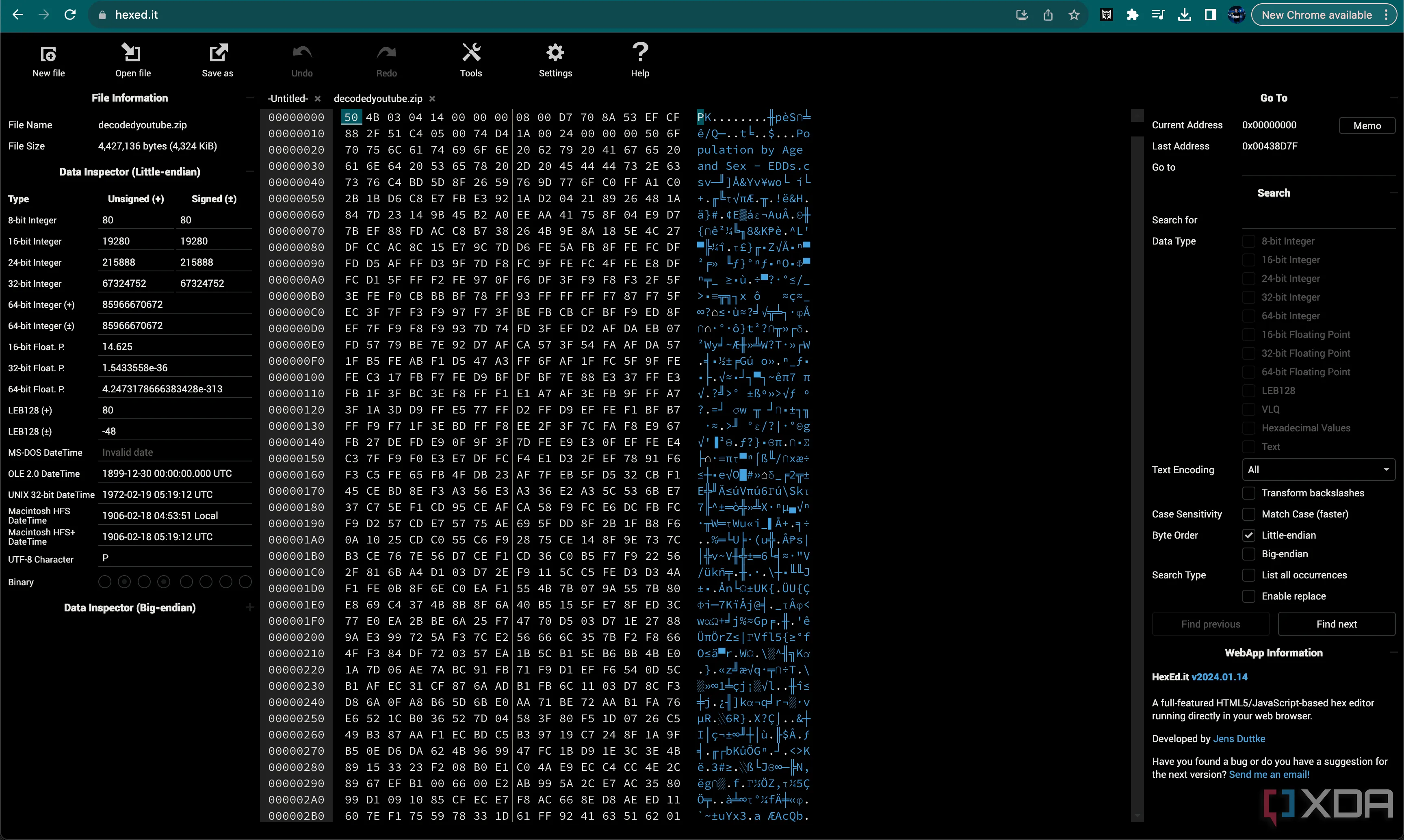
Task: Click the address bar hexed.it
Action: (x=136, y=15)
